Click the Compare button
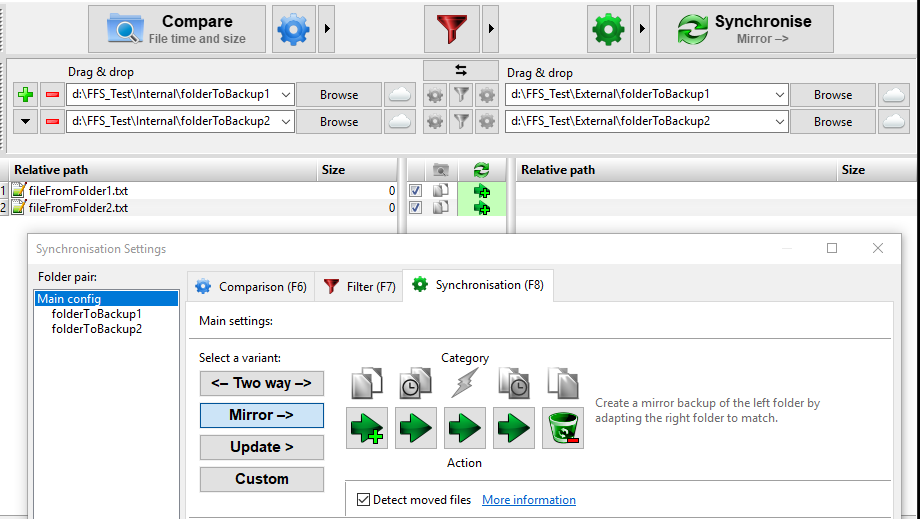 point(177,29)
